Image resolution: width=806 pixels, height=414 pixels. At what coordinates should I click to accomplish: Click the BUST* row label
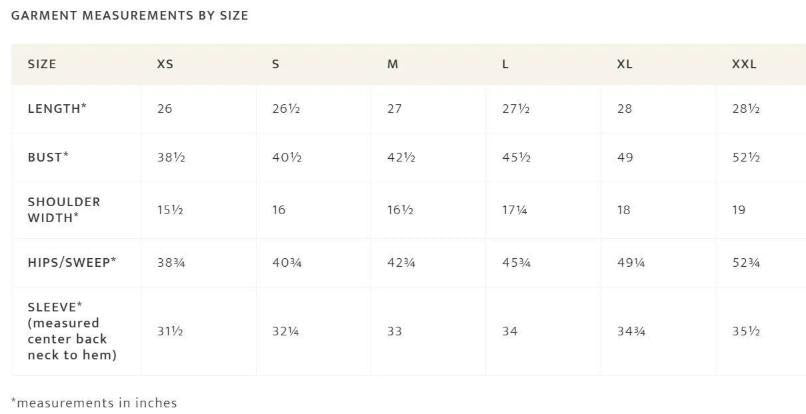click(48, 157)
